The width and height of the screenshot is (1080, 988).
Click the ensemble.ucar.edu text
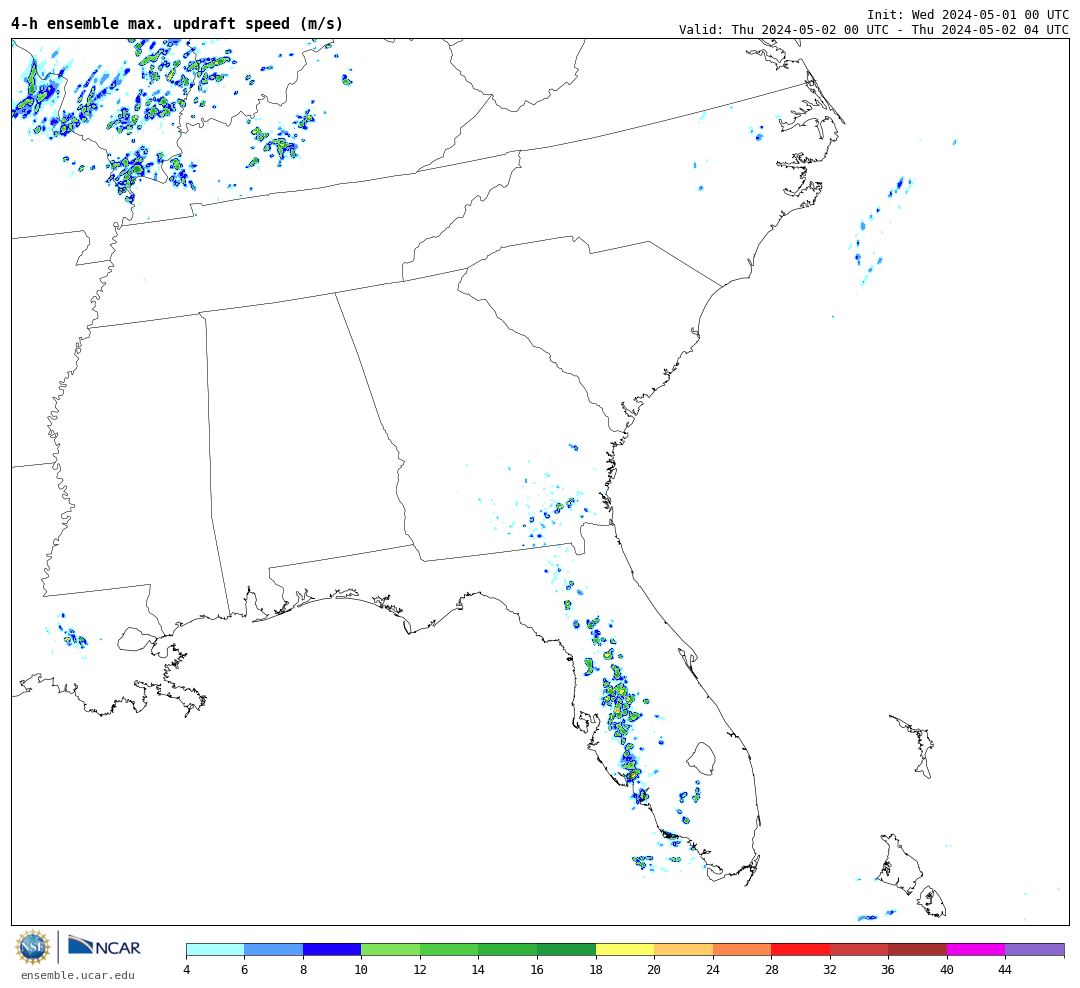(78, 975)
